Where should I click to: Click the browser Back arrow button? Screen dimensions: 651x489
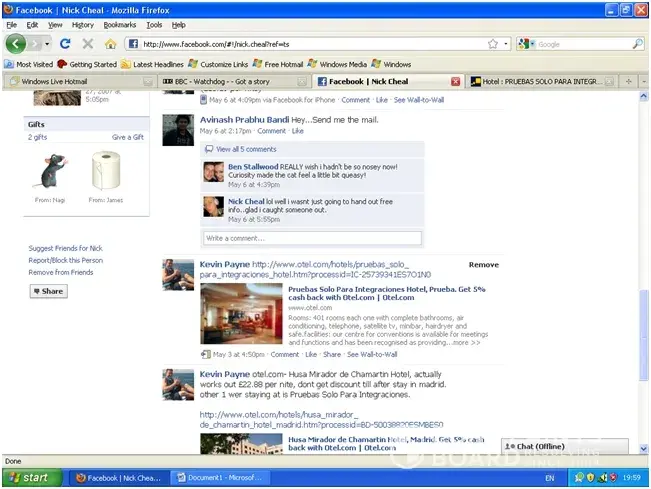pos(16,44)
